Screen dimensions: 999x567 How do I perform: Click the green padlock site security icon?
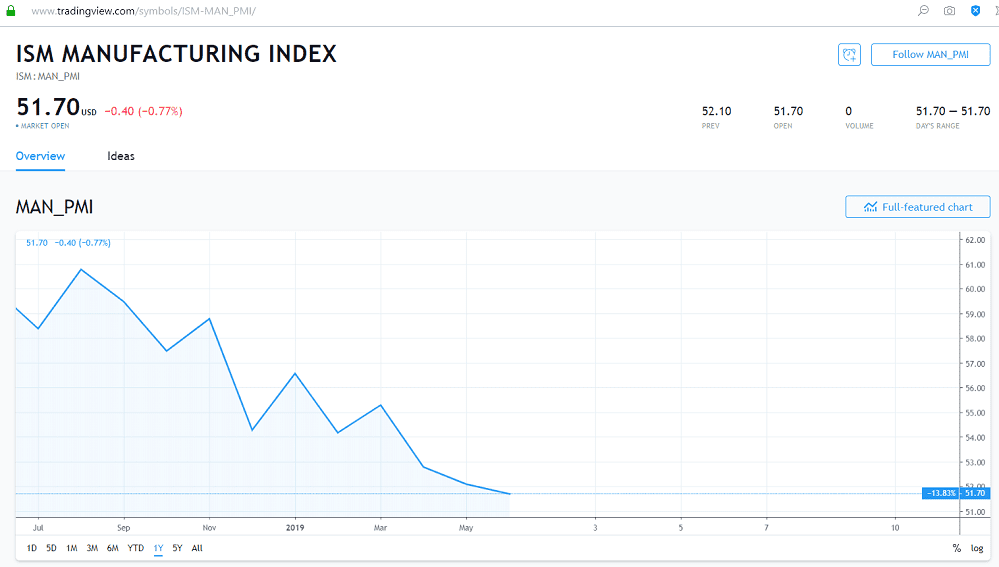[x=11, y=10]
